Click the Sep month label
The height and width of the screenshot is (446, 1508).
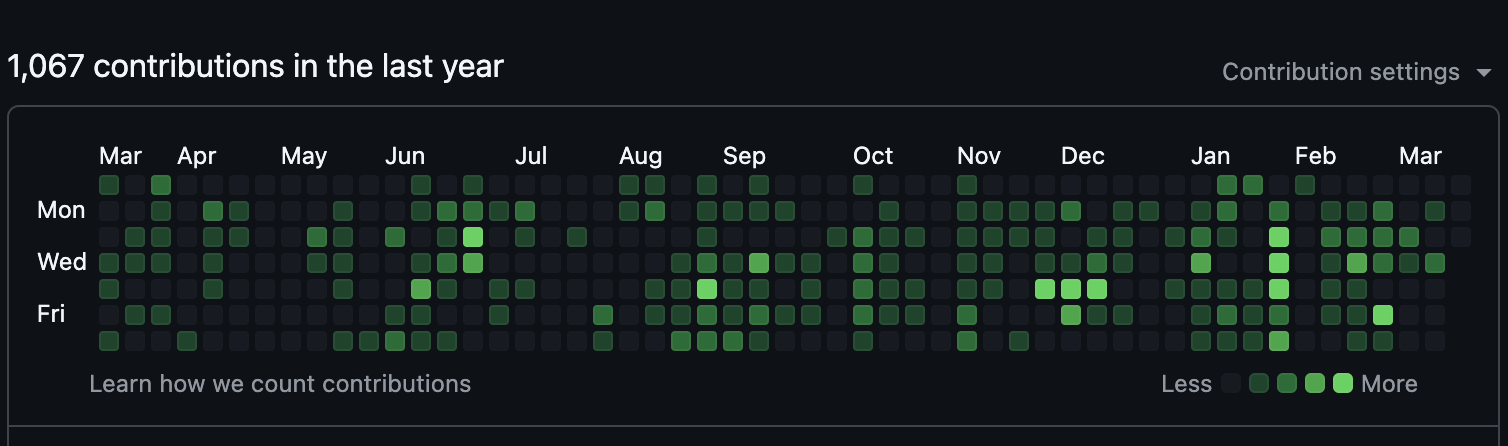(744, 156)
